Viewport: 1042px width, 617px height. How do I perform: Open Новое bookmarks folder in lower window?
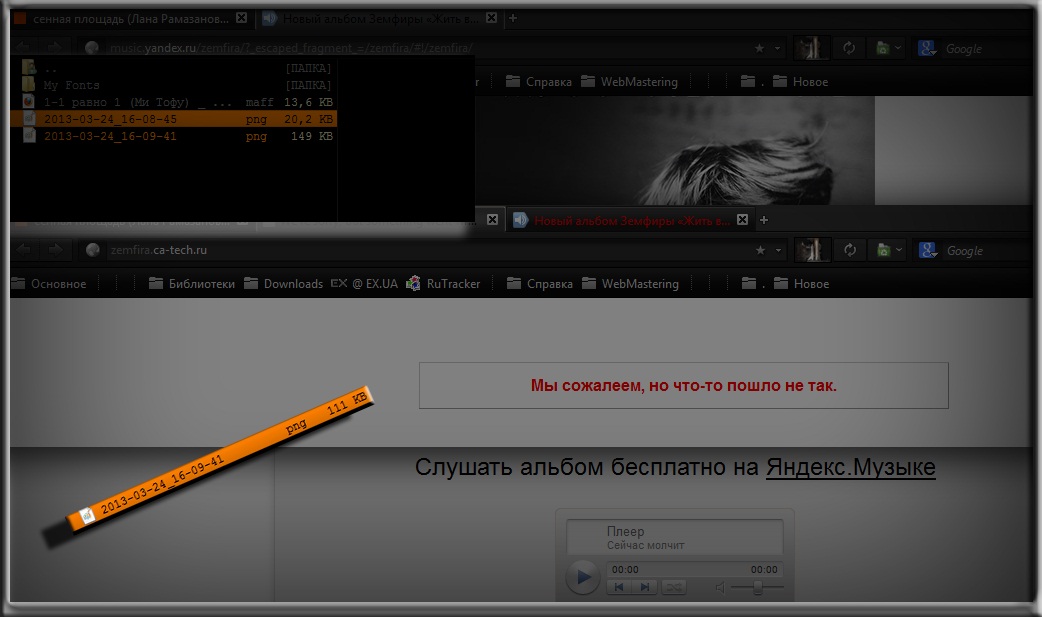pos(801,284)
